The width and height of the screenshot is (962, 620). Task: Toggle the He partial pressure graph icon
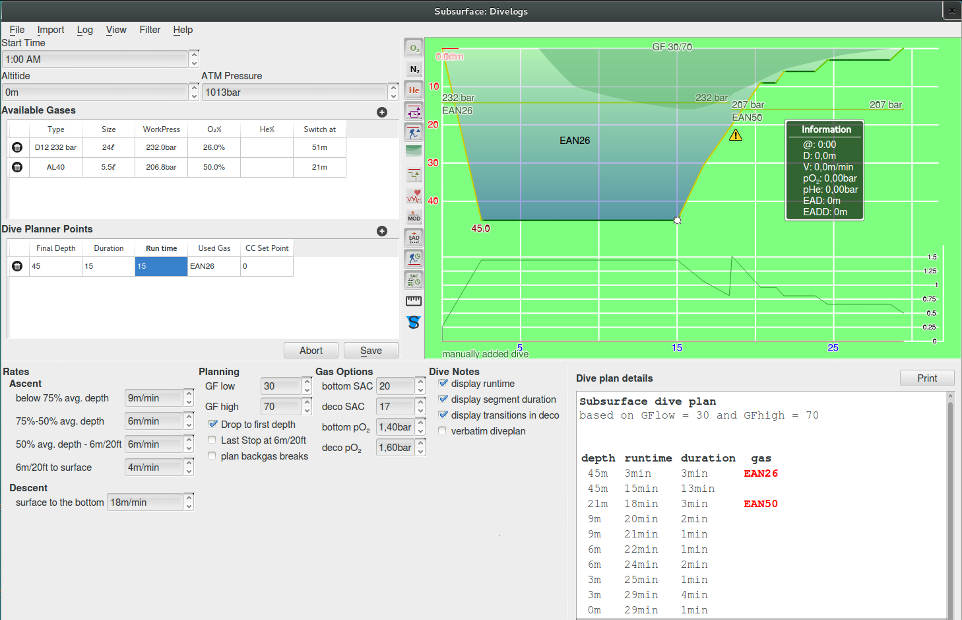(414, 90)
